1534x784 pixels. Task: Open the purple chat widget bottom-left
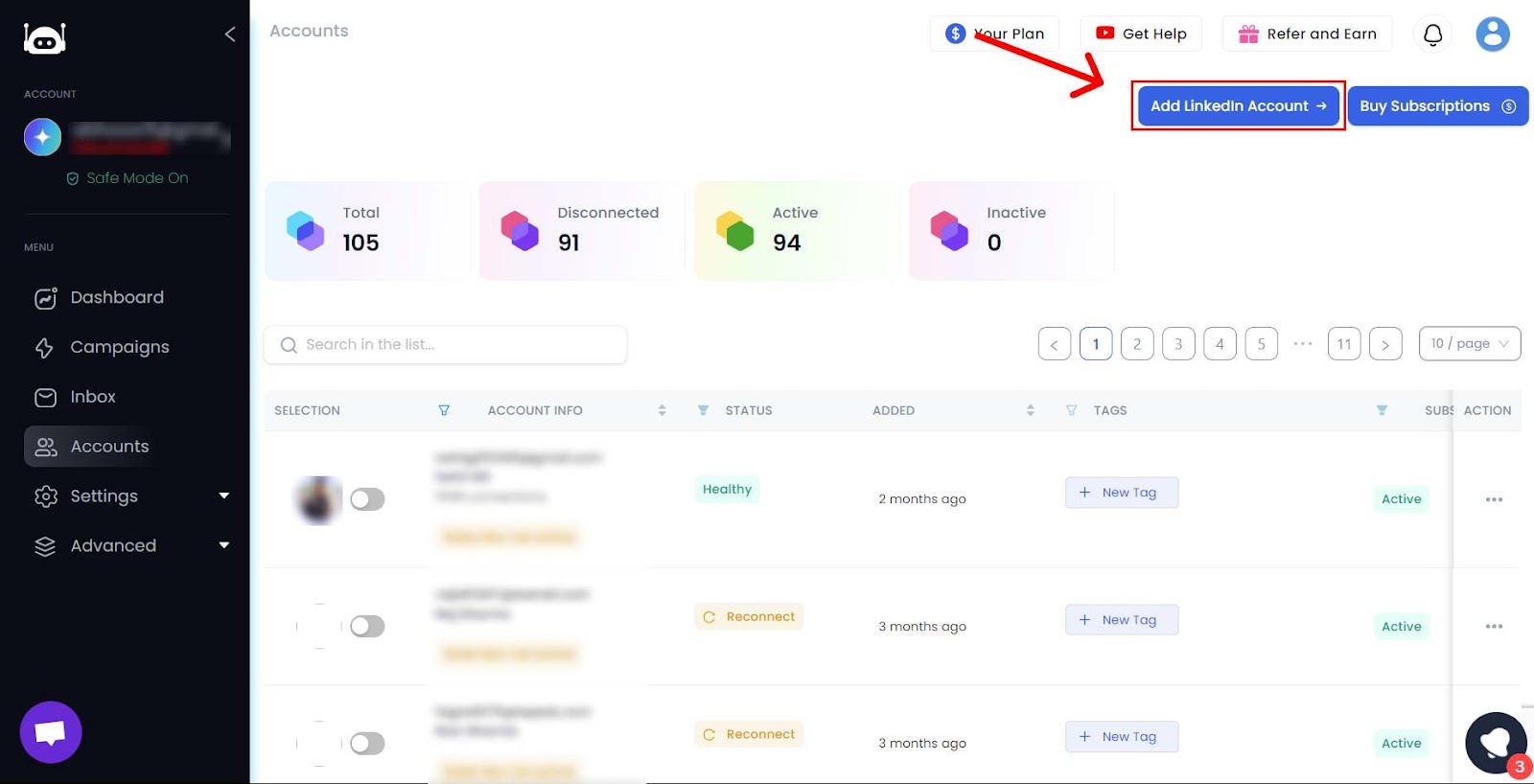point(51,732)
